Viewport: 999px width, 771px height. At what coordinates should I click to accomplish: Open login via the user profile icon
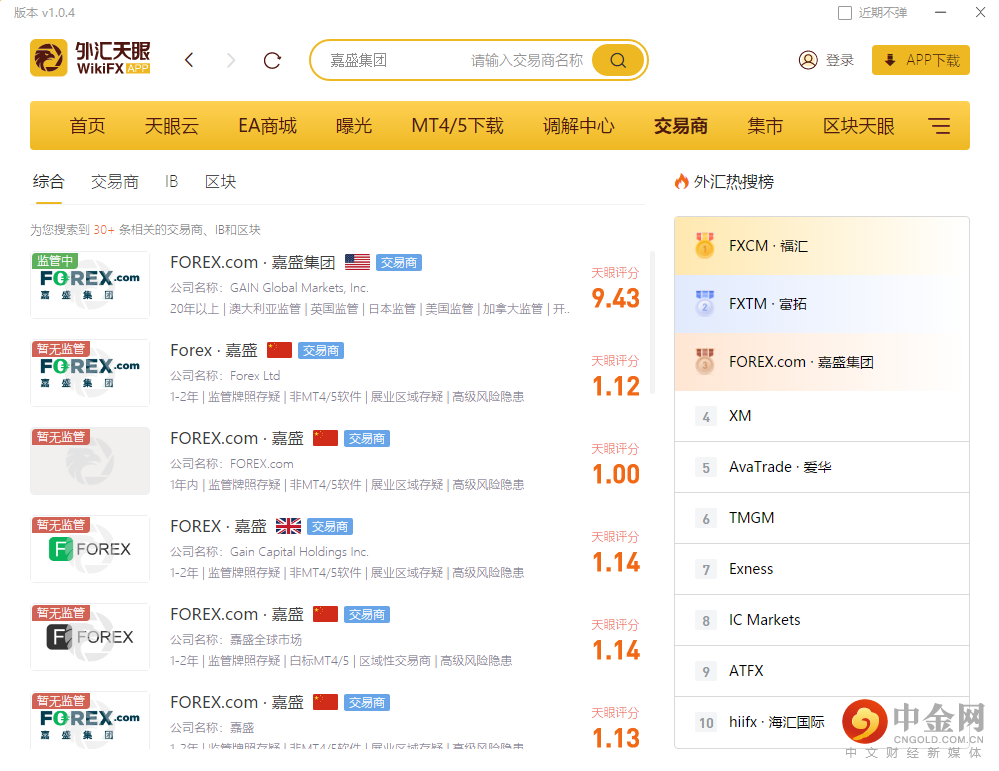[x=808, y=59]
